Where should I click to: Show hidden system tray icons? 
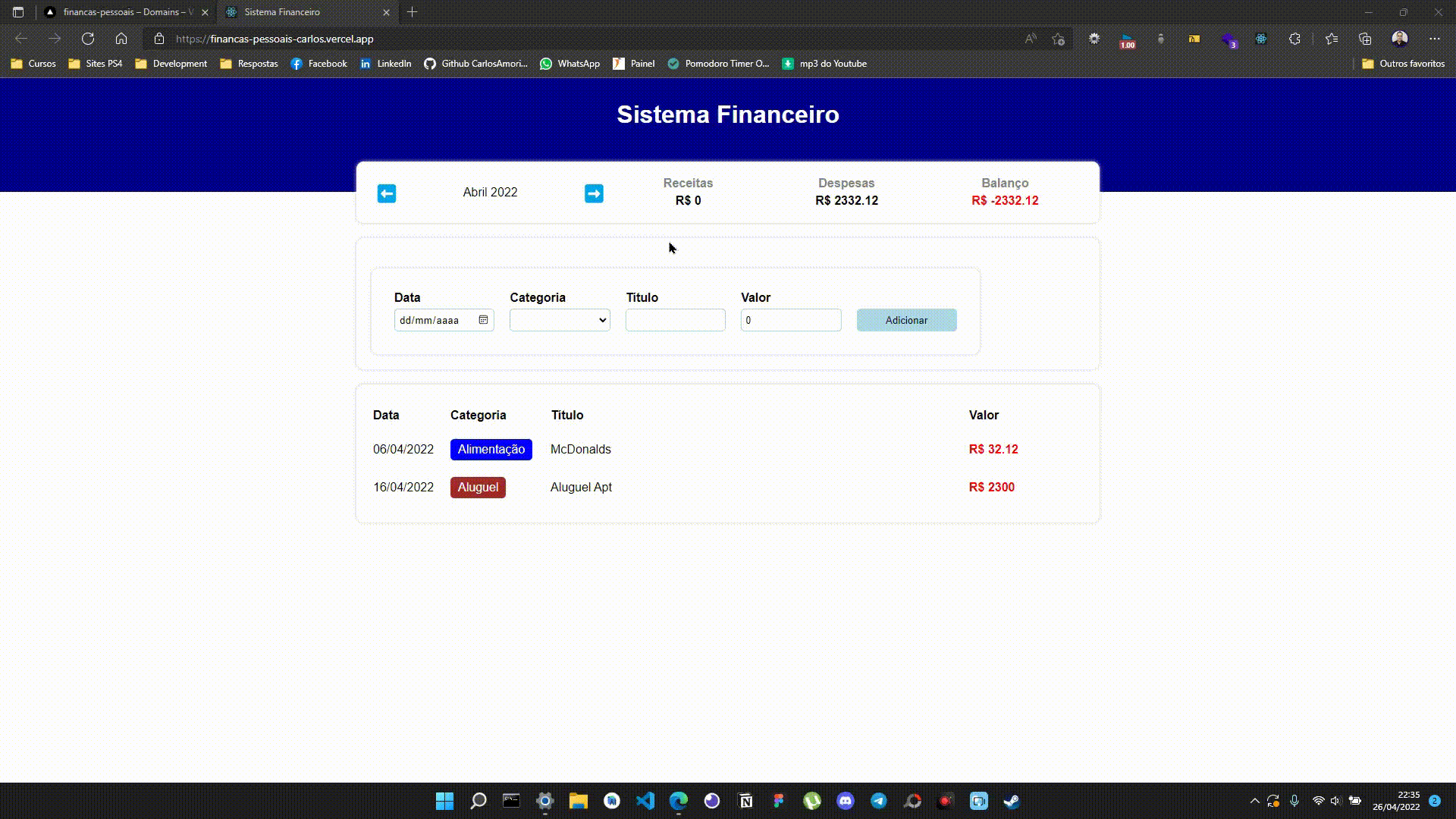point(1254,801)
